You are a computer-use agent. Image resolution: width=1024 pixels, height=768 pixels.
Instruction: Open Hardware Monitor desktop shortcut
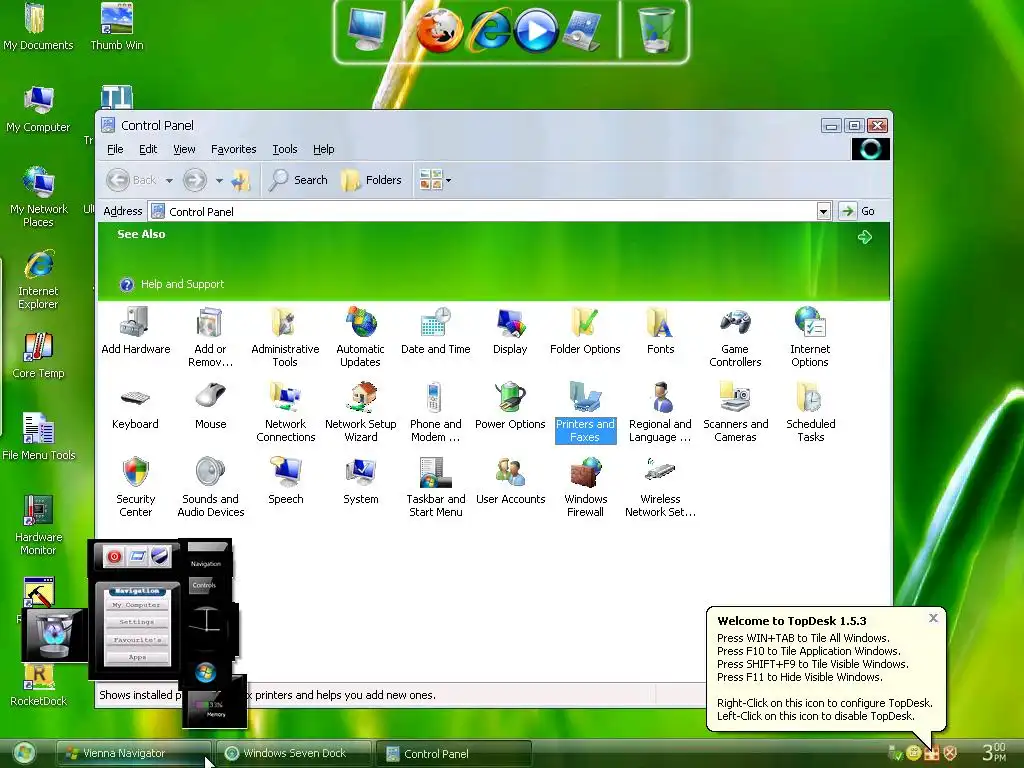[x=38, y=525]
